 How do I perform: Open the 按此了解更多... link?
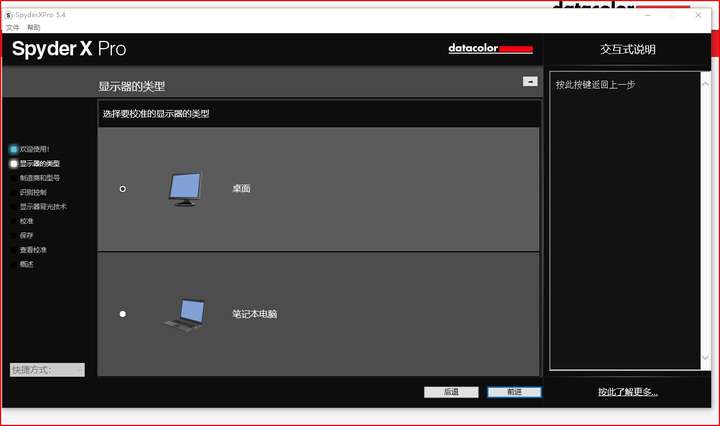pos(628,392)
